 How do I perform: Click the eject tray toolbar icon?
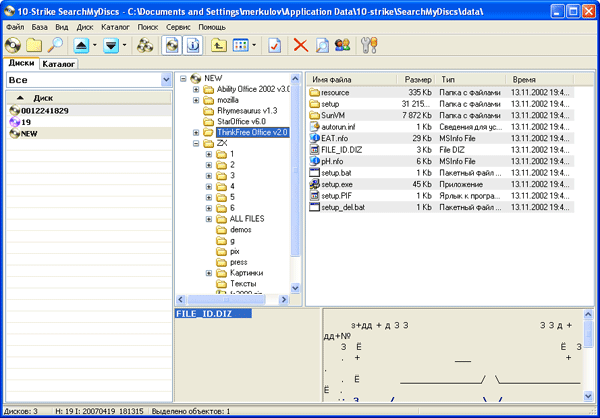click(x=82, y=45)
